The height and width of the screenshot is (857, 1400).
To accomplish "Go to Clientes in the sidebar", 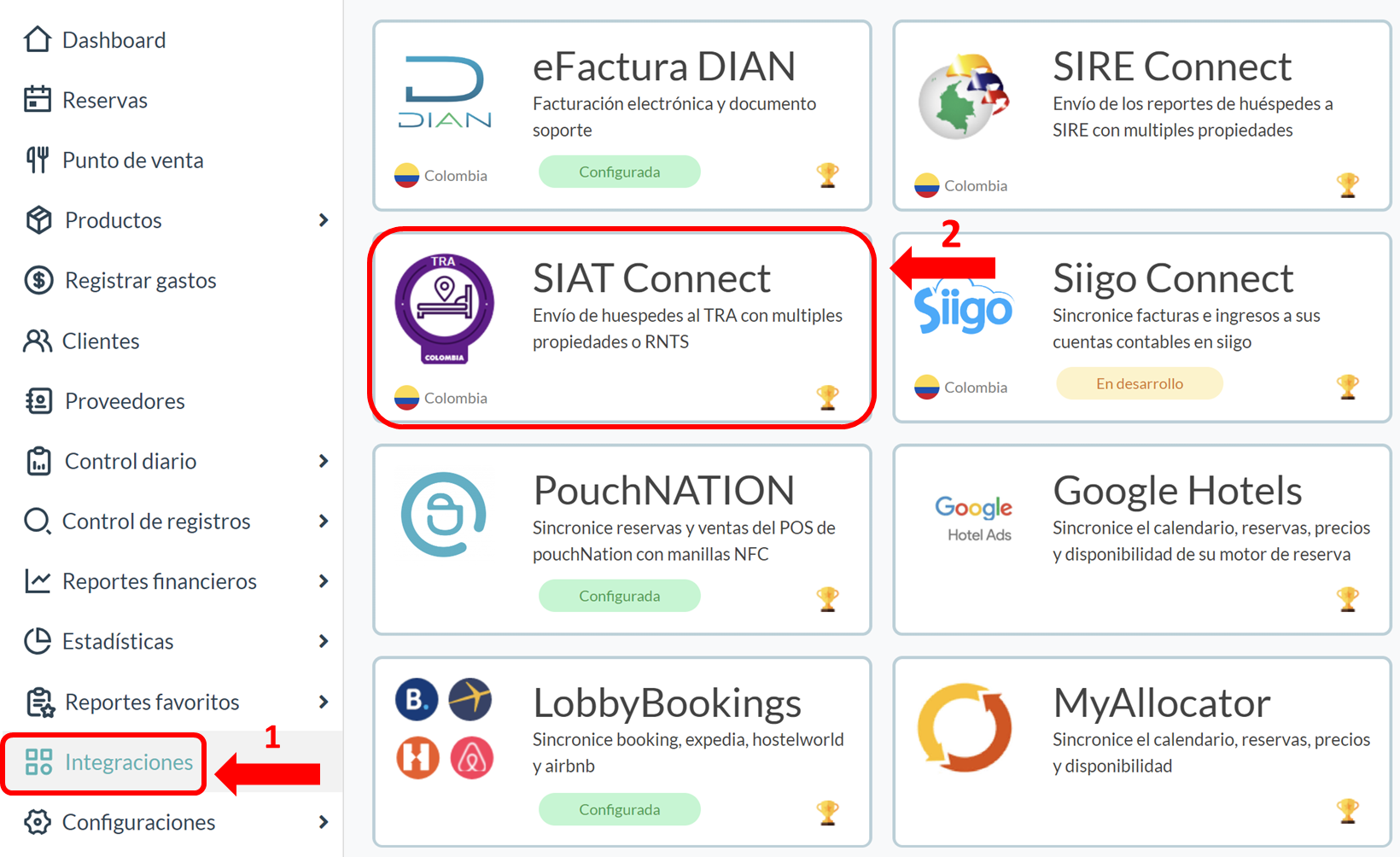I will pyautogui.click(x=100, y=341).
